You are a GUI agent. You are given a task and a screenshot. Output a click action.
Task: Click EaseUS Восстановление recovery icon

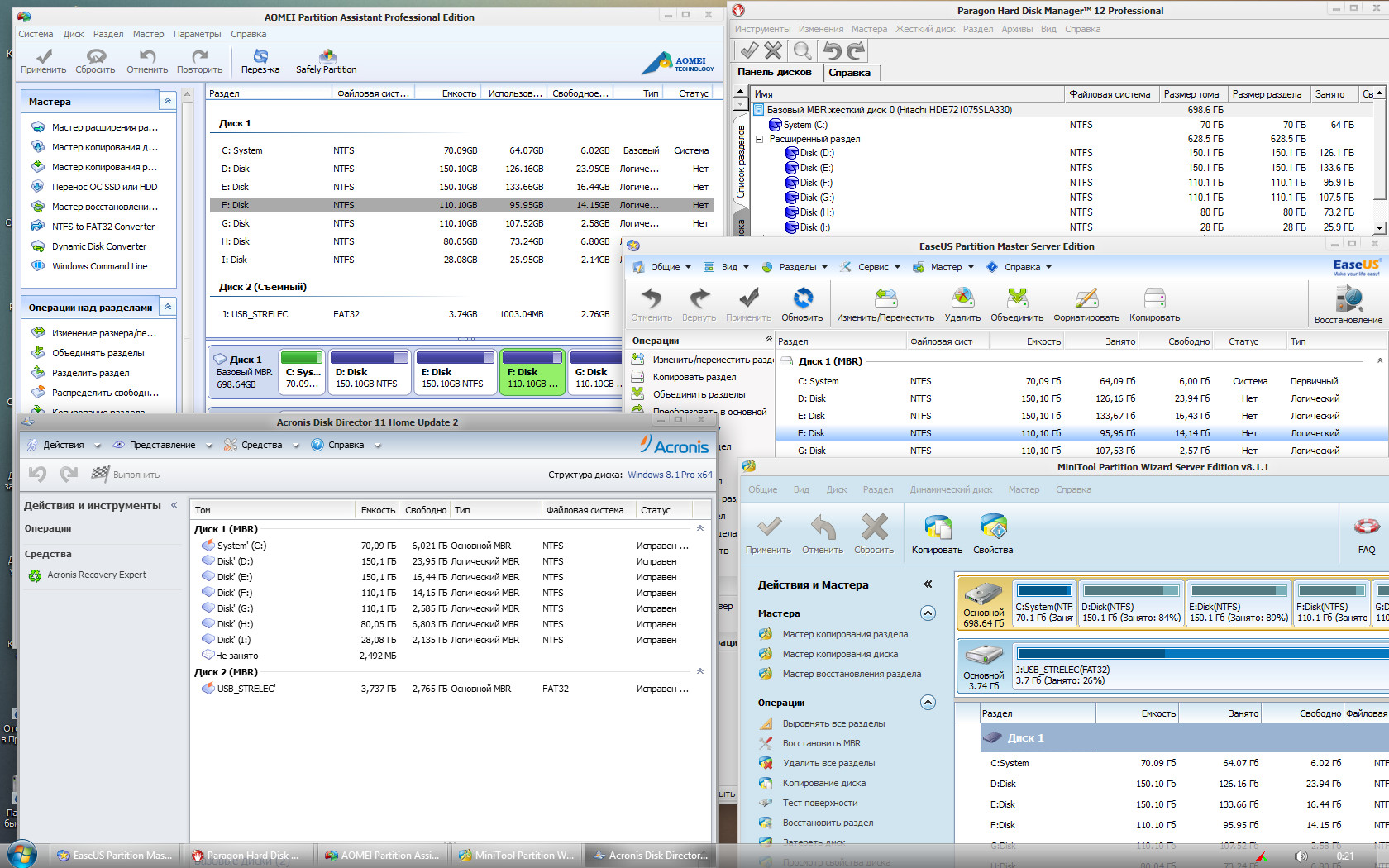[x=1348, y=298]
